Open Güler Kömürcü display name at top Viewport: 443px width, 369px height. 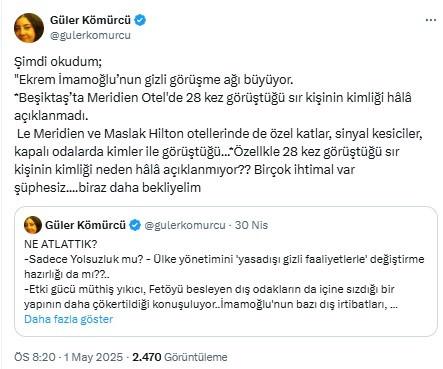(x=90, y=20)
